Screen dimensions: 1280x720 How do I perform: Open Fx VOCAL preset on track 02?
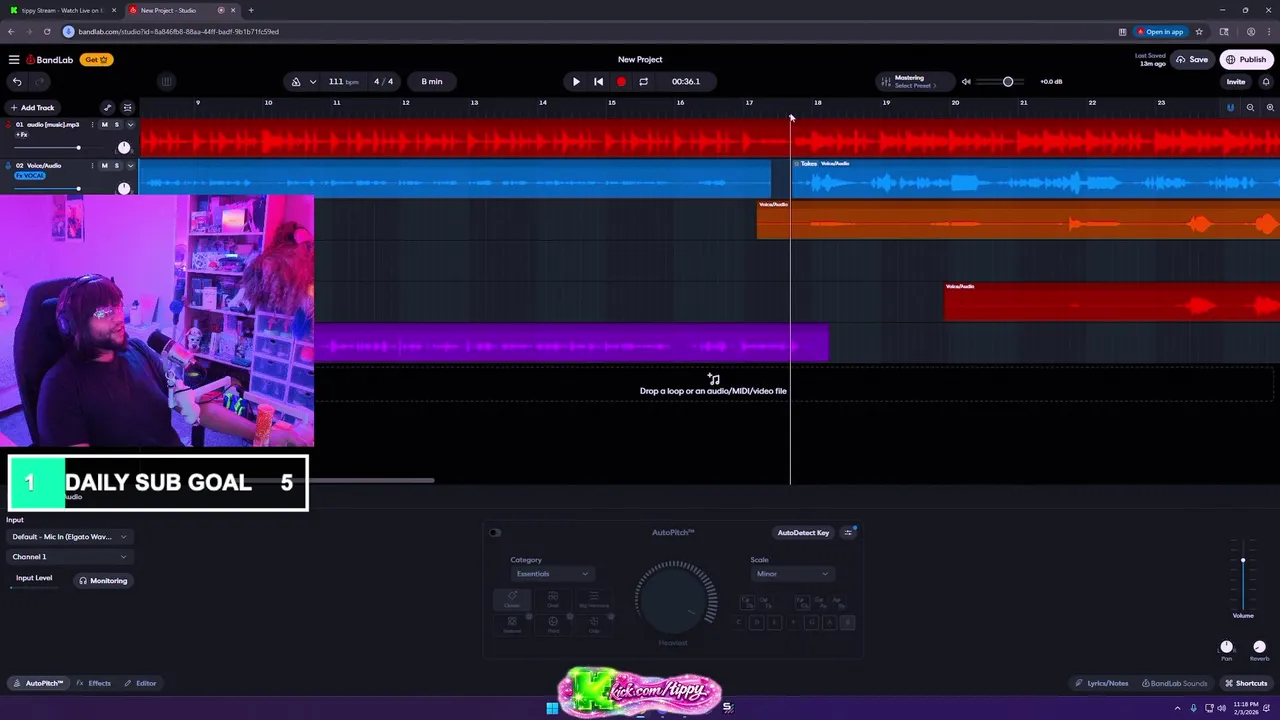[x=30, y=175]
